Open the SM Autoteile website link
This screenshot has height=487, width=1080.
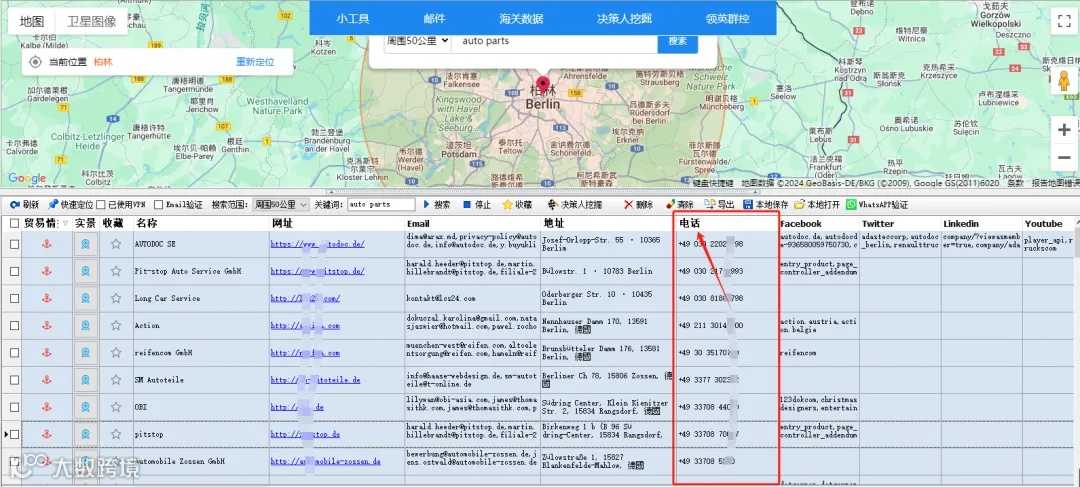pyautogui.click(x=315, y=380)
